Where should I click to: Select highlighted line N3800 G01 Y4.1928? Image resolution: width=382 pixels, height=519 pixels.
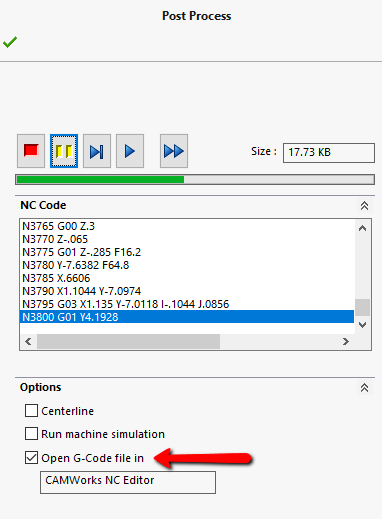pos(187,317)
